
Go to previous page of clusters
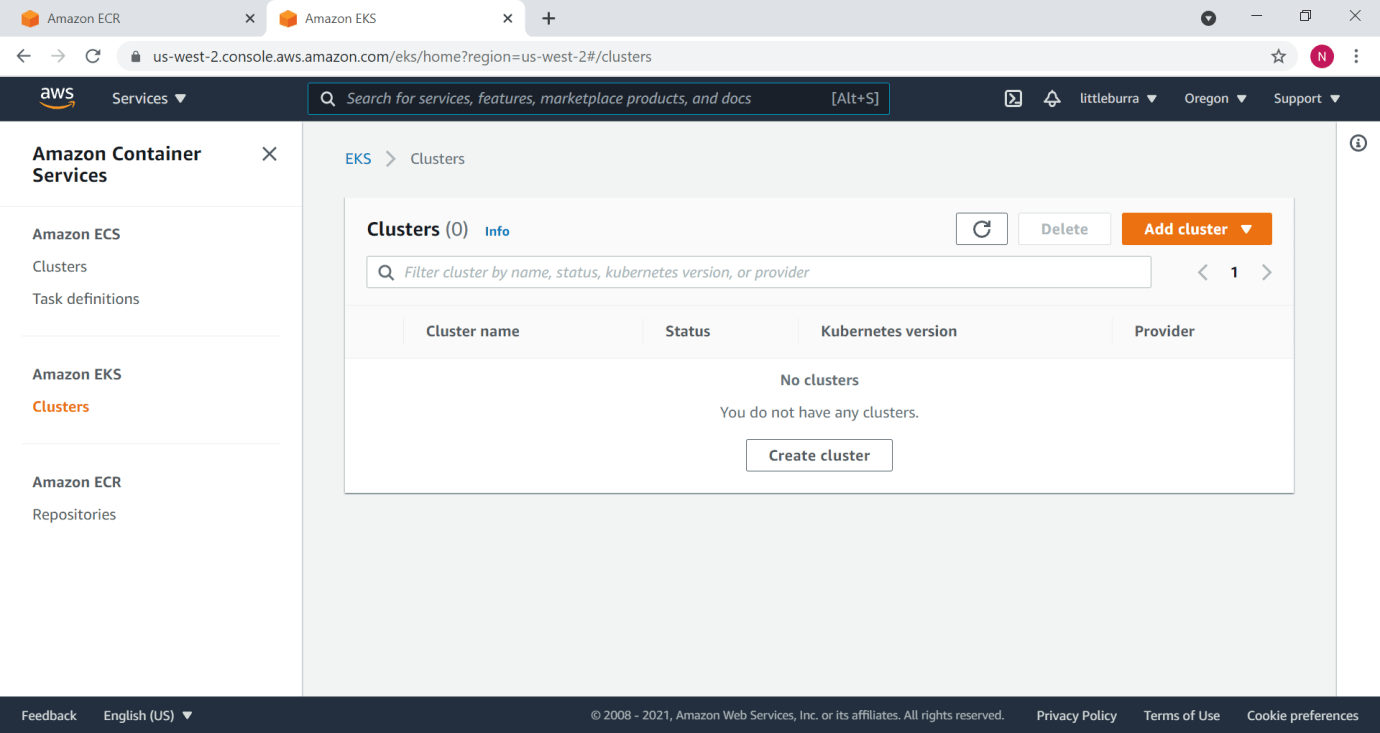tap(1203, 272)
